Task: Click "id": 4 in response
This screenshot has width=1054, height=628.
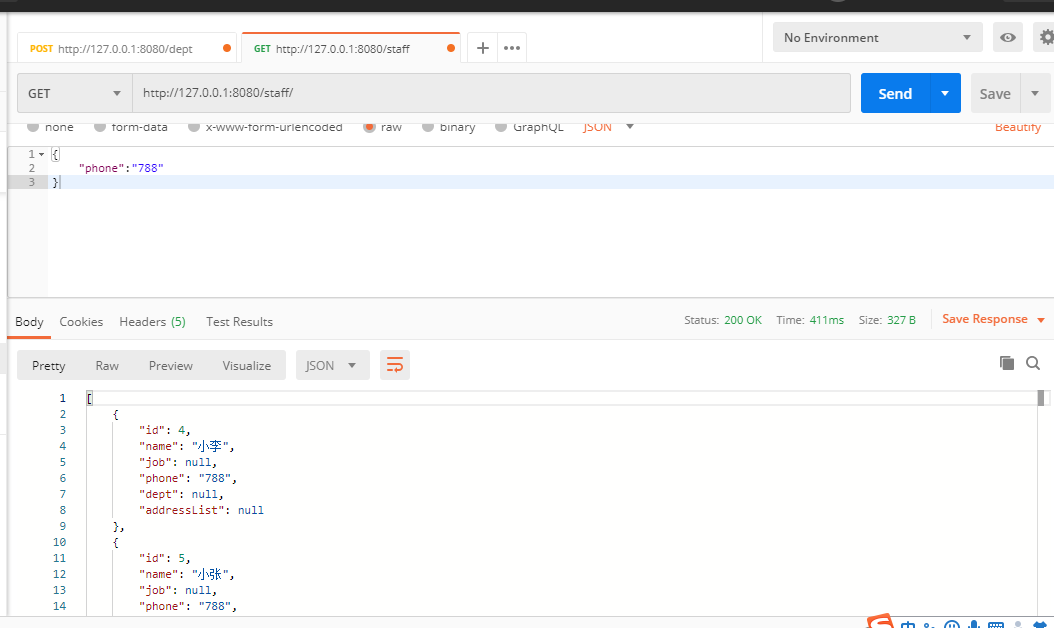Action: point(165,430)
